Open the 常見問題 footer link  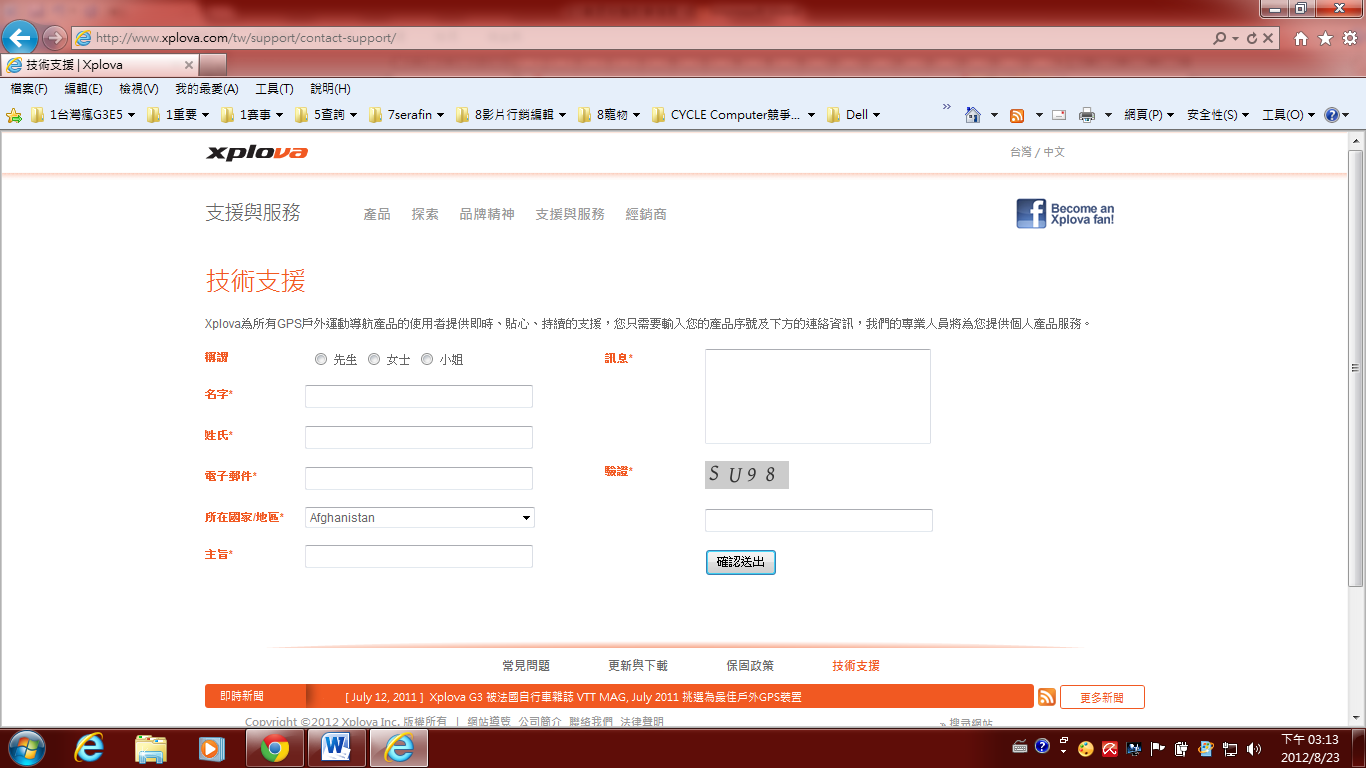coord(526,665)
